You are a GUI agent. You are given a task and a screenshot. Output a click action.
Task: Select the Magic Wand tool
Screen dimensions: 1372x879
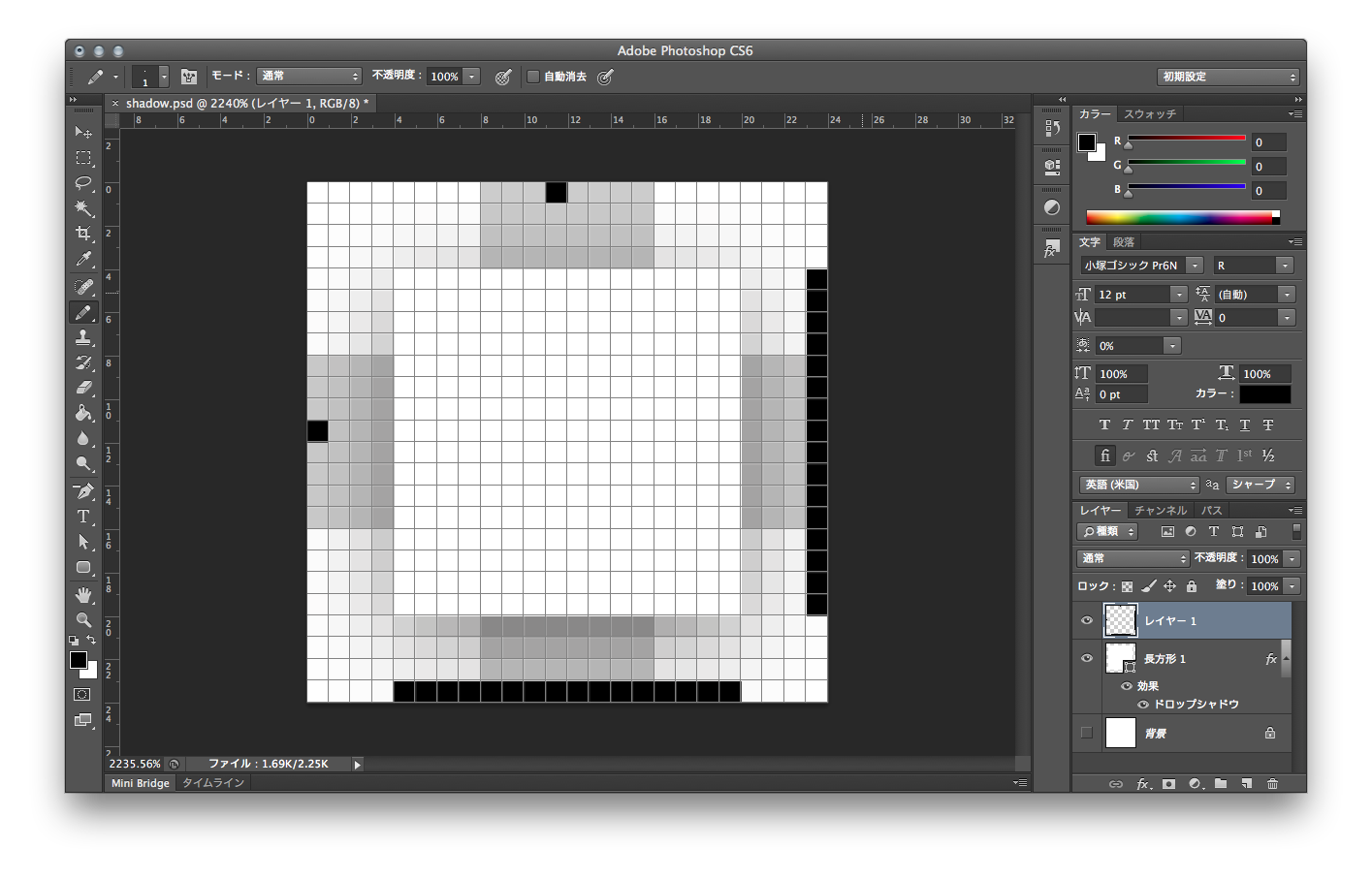pos(83,208)
